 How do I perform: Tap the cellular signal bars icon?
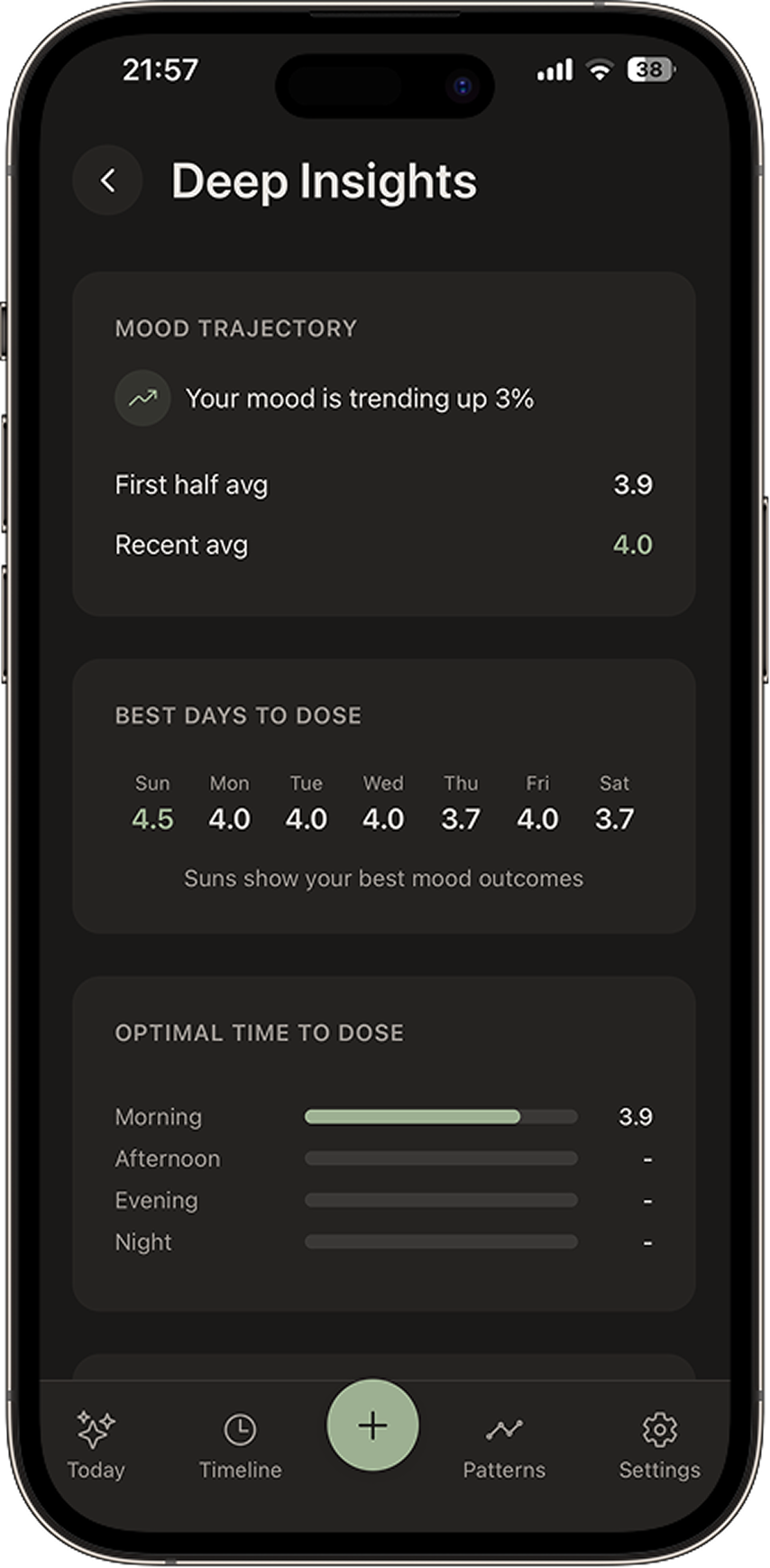pyautogui.click(x=554, y=69)
